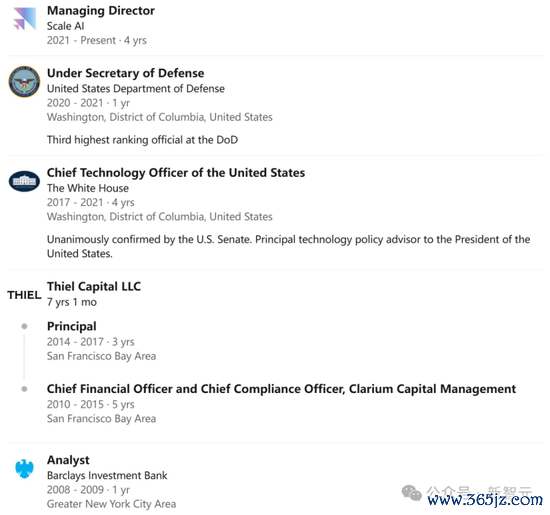Click the Chief Financial Officer timeline bullet
Screen dimensions: 550x515
24,389
